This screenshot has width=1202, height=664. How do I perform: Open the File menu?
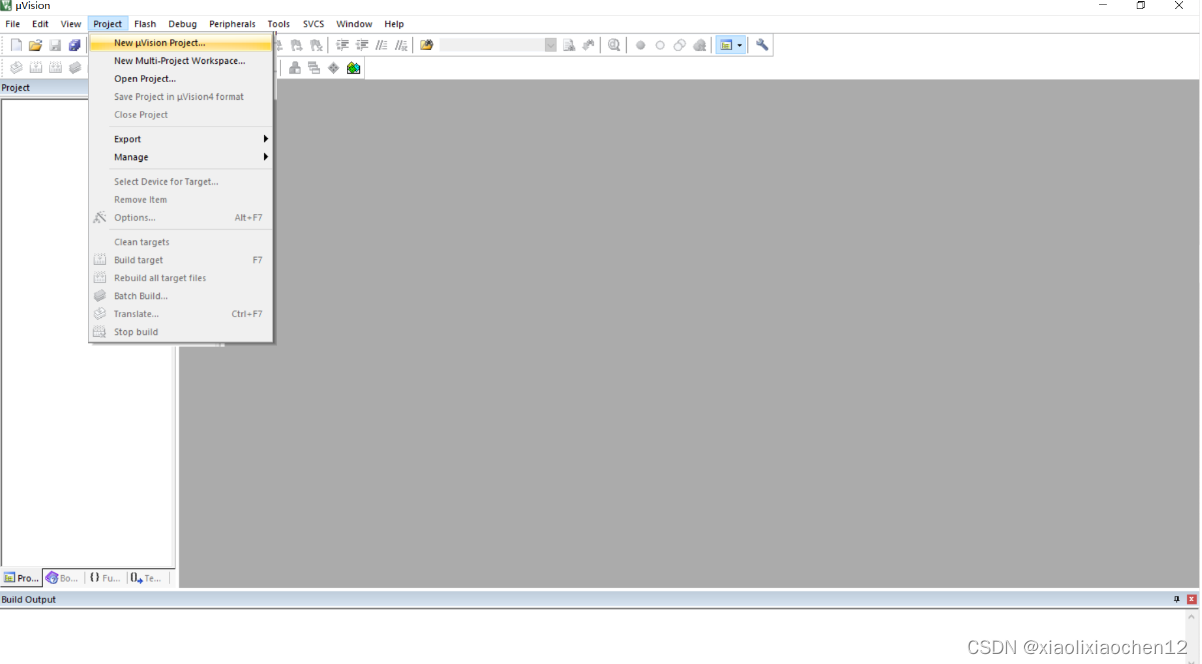12,24
